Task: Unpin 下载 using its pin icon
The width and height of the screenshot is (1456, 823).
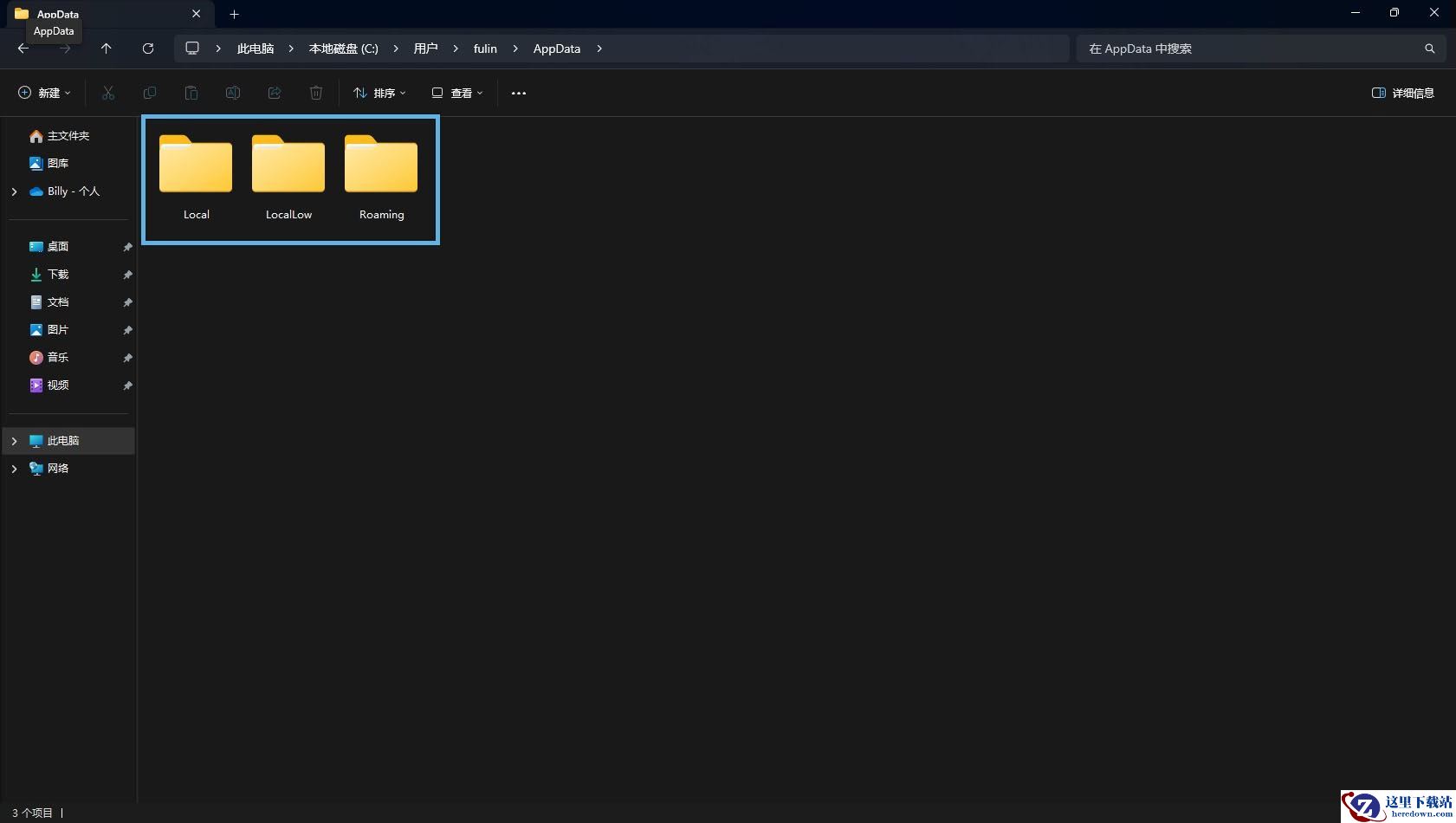Action: tap(127, 275)
